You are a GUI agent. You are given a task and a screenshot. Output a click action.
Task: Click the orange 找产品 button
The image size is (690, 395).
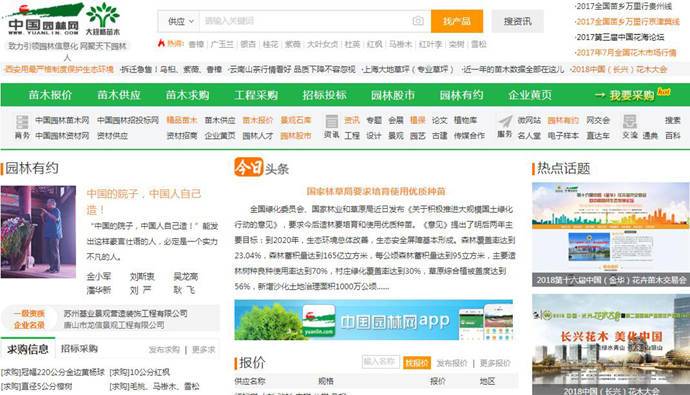[457, 21]
